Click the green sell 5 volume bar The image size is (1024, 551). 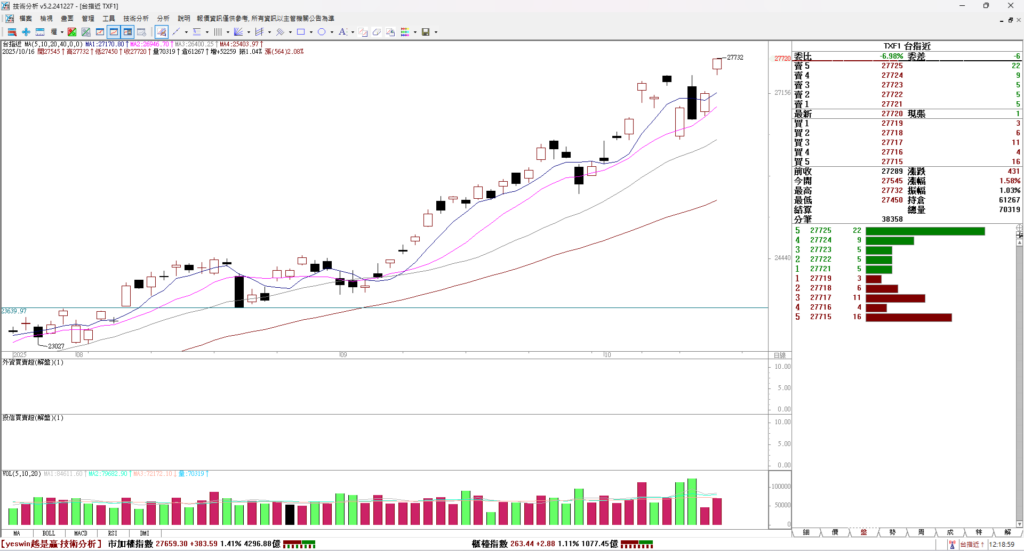pyautogui.click(x=925, y=231)
